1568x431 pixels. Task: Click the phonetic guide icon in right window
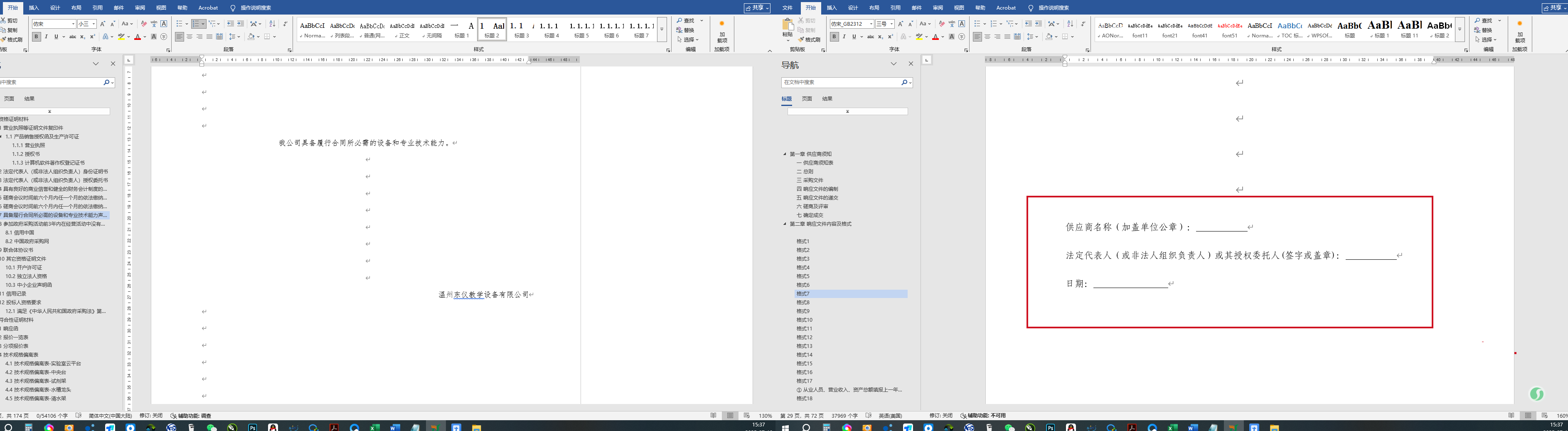pos(951,24)
